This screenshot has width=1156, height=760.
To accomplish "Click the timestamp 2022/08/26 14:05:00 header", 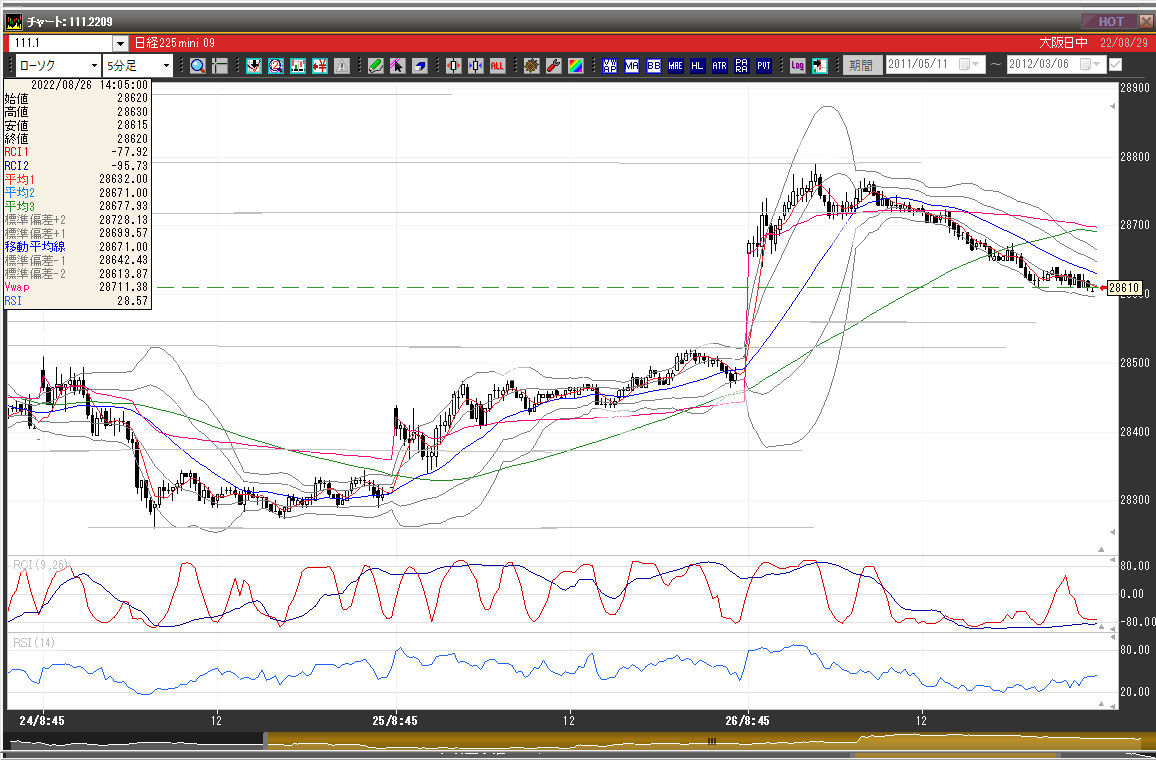I will pos(89,85).
